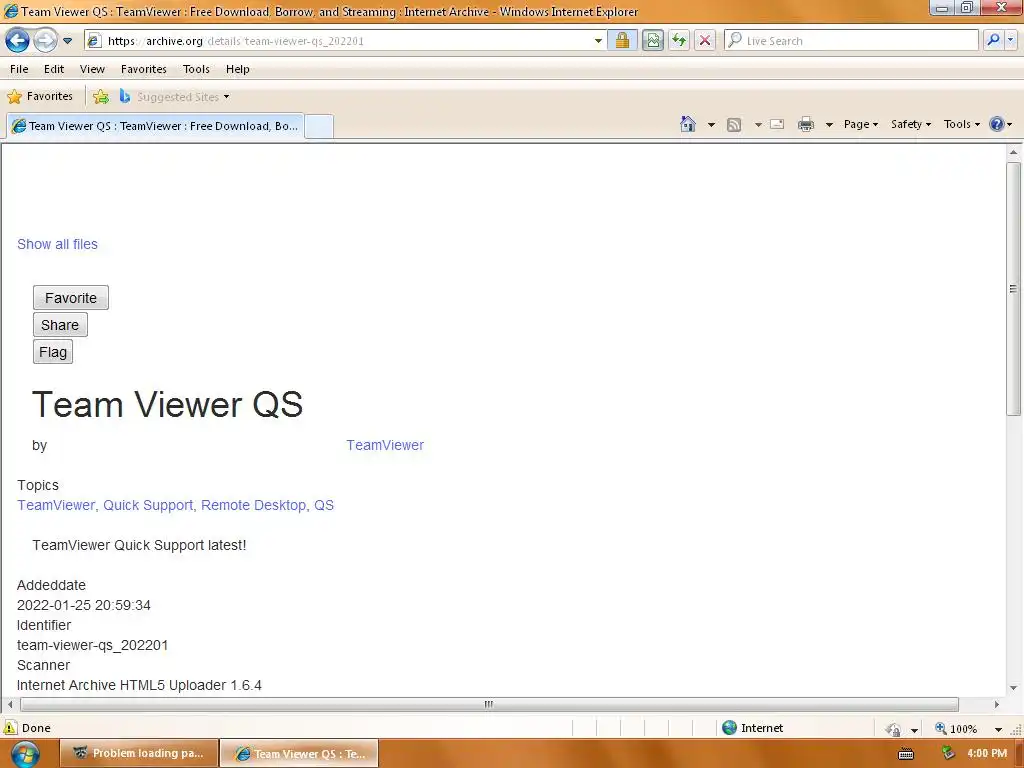Open a new blank tab
The image size is (1024, 768).
click(319, 126)
